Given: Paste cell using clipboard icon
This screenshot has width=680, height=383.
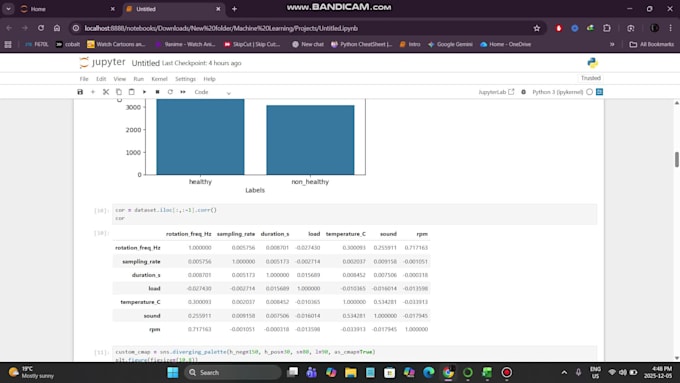Looking at the screenshot, I should tap(131, 92).
